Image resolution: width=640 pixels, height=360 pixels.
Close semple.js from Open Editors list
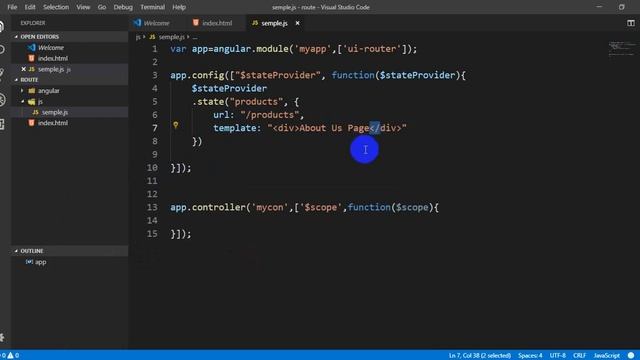point(23,69)
